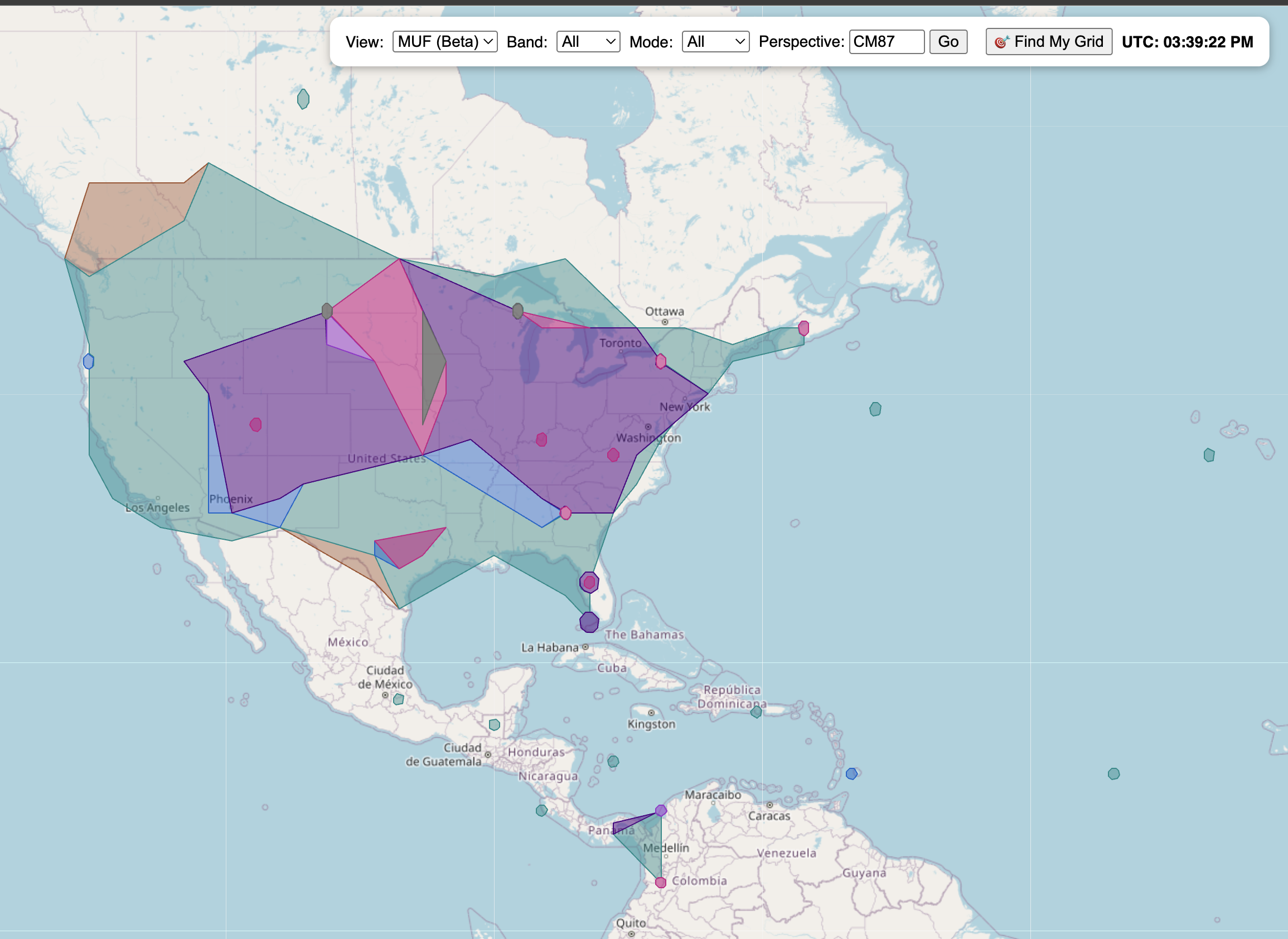Viewport: 1288px width, 939px height.
Task: Click the teal hexagon near Ciudad de México
Action: [399, 699]
